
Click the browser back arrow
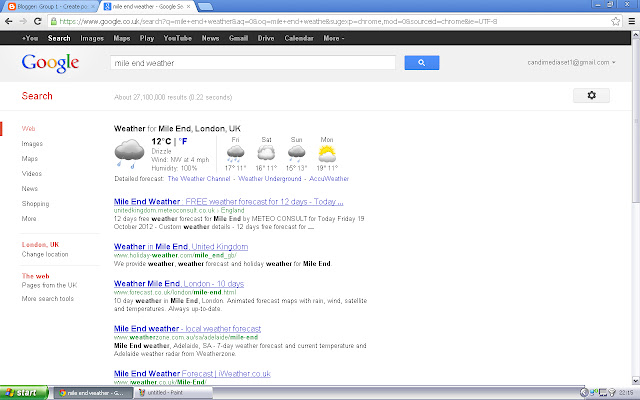(9, 21)
